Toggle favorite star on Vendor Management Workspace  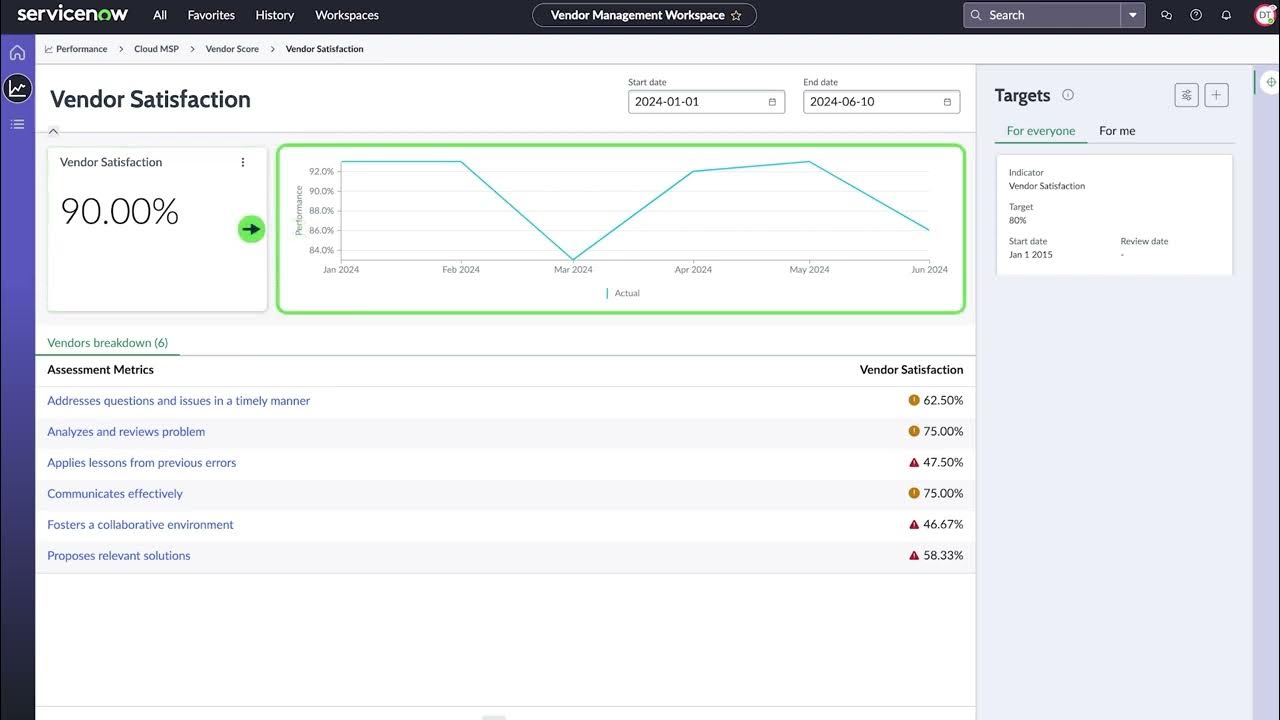[x=738, y=15]
